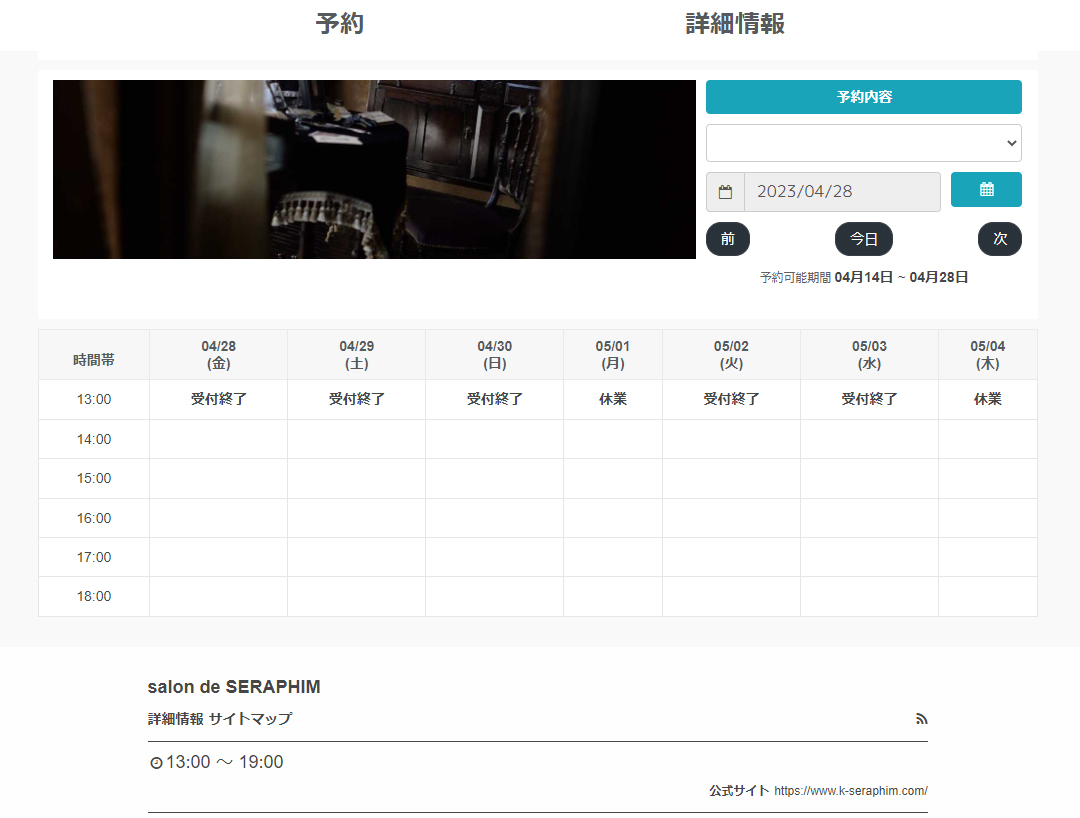Open the サイトマップ footer link
Viewport: 1080px width, 818px height.
[250, 719]
